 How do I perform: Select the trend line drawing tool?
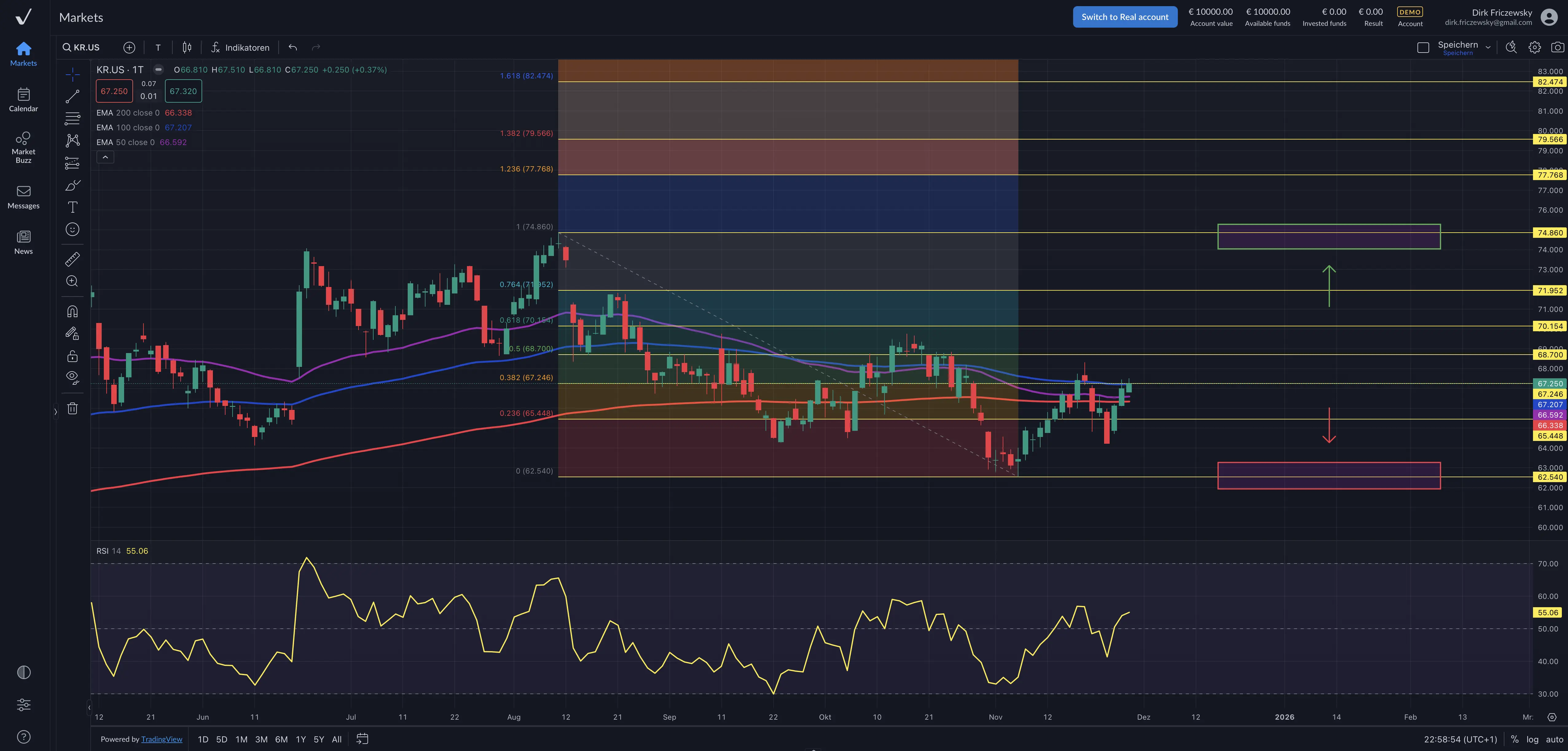[73, 96]
